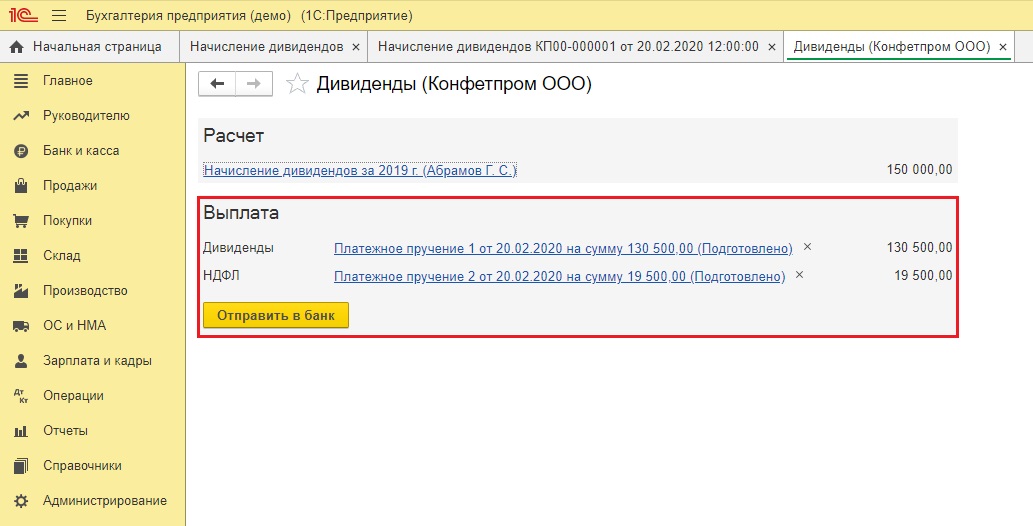Add page to favorites with star icon
This screenshot has width=1033, height=526.
coord(297,84)
